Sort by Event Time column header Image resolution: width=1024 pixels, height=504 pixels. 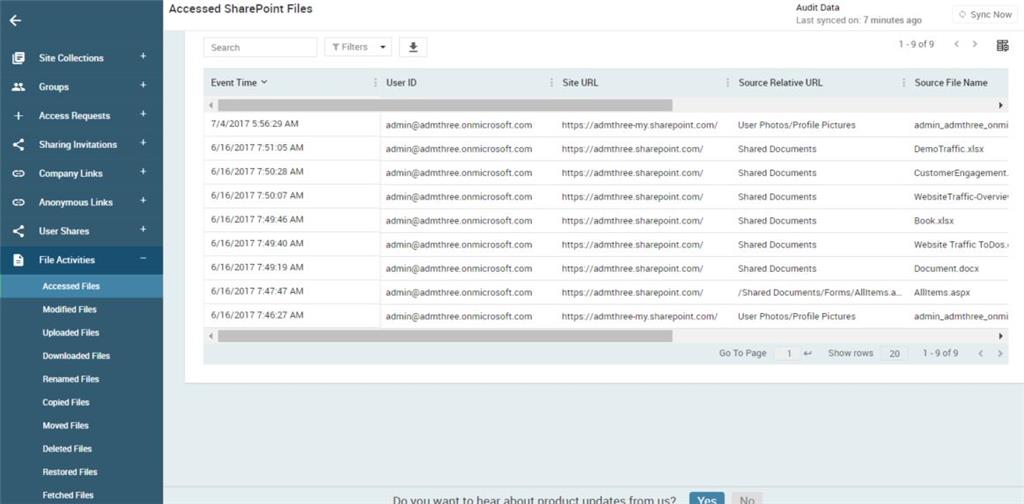[x=238, y=83]
